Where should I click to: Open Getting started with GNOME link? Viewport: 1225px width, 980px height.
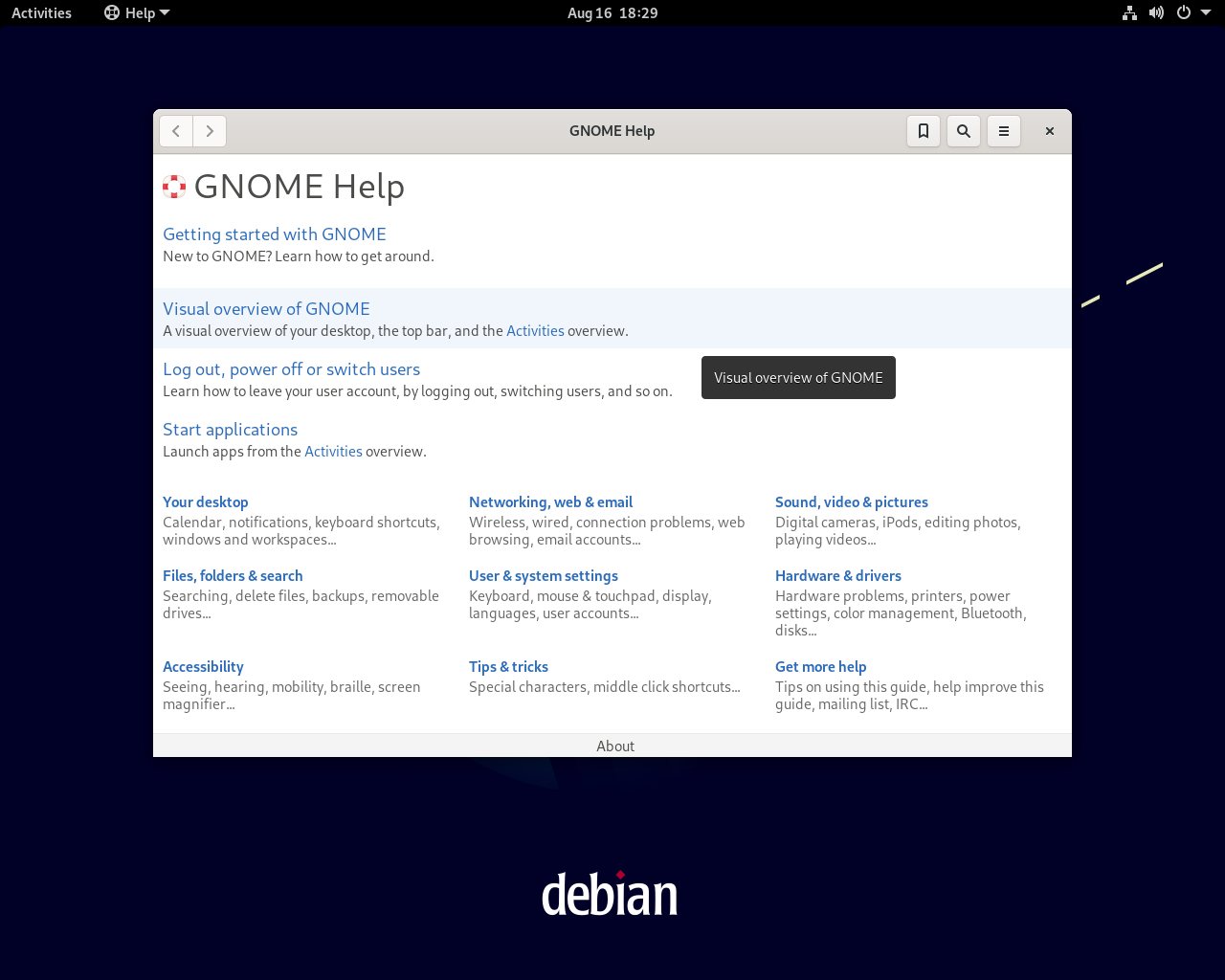(x=275, y=234)
